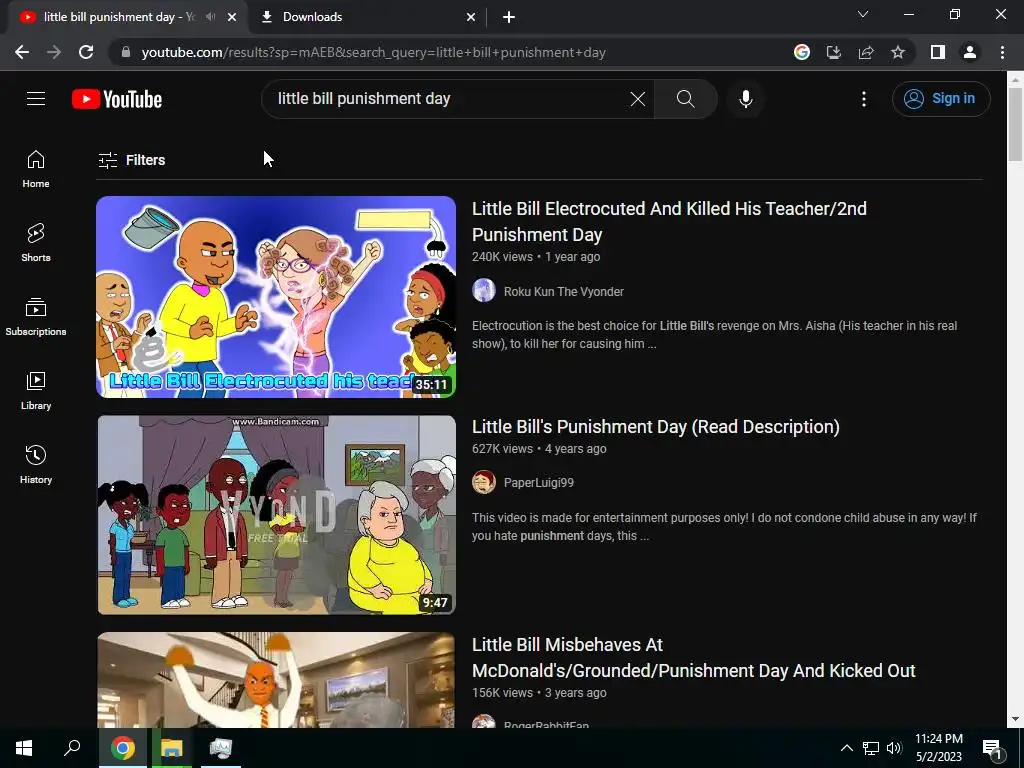Click title 'Little Bill Misbehaves At McDonald's'
Viewport: 1024px width, 768px height.
[x=694, y=658]
